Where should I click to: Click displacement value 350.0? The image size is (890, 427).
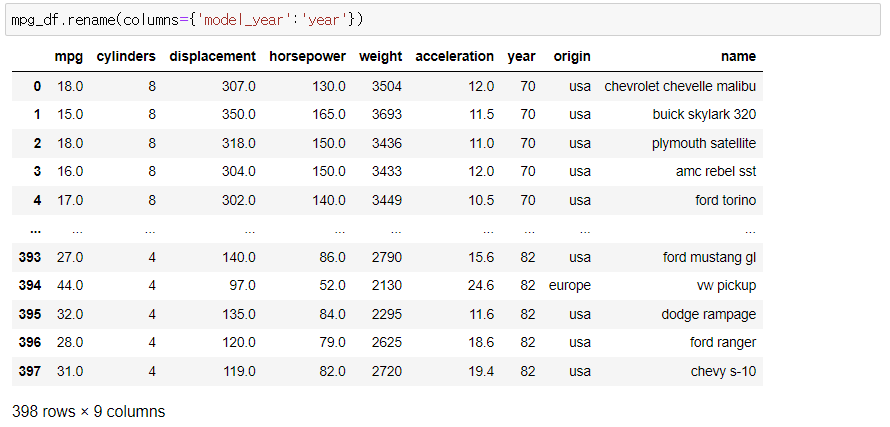pos(239,115)
